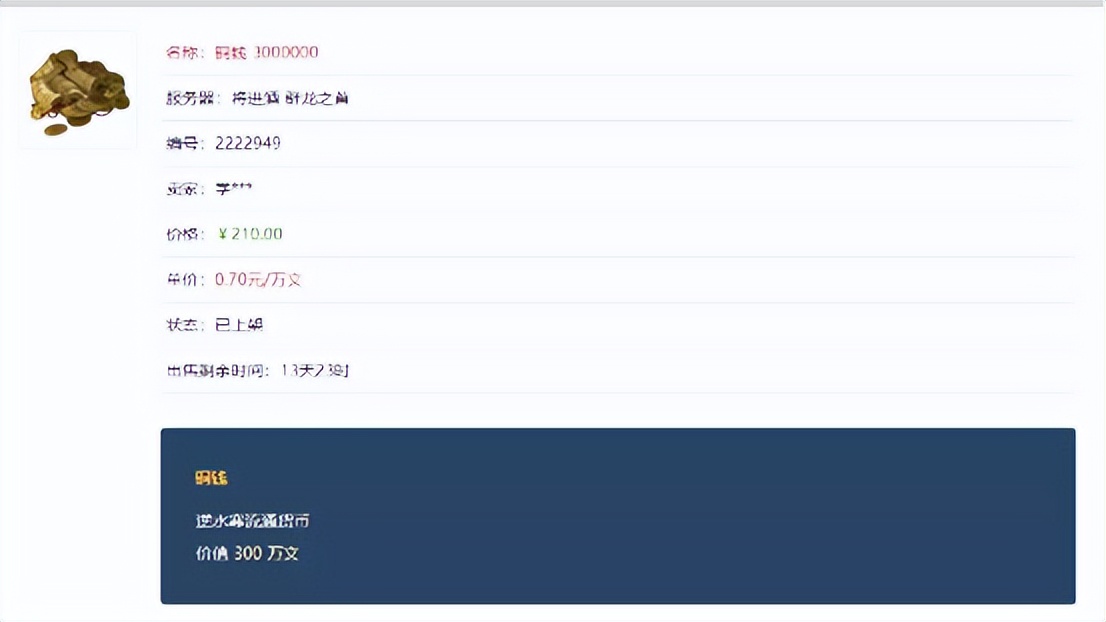
Task: Select the listing number 2222949
Action: (248, 143)
